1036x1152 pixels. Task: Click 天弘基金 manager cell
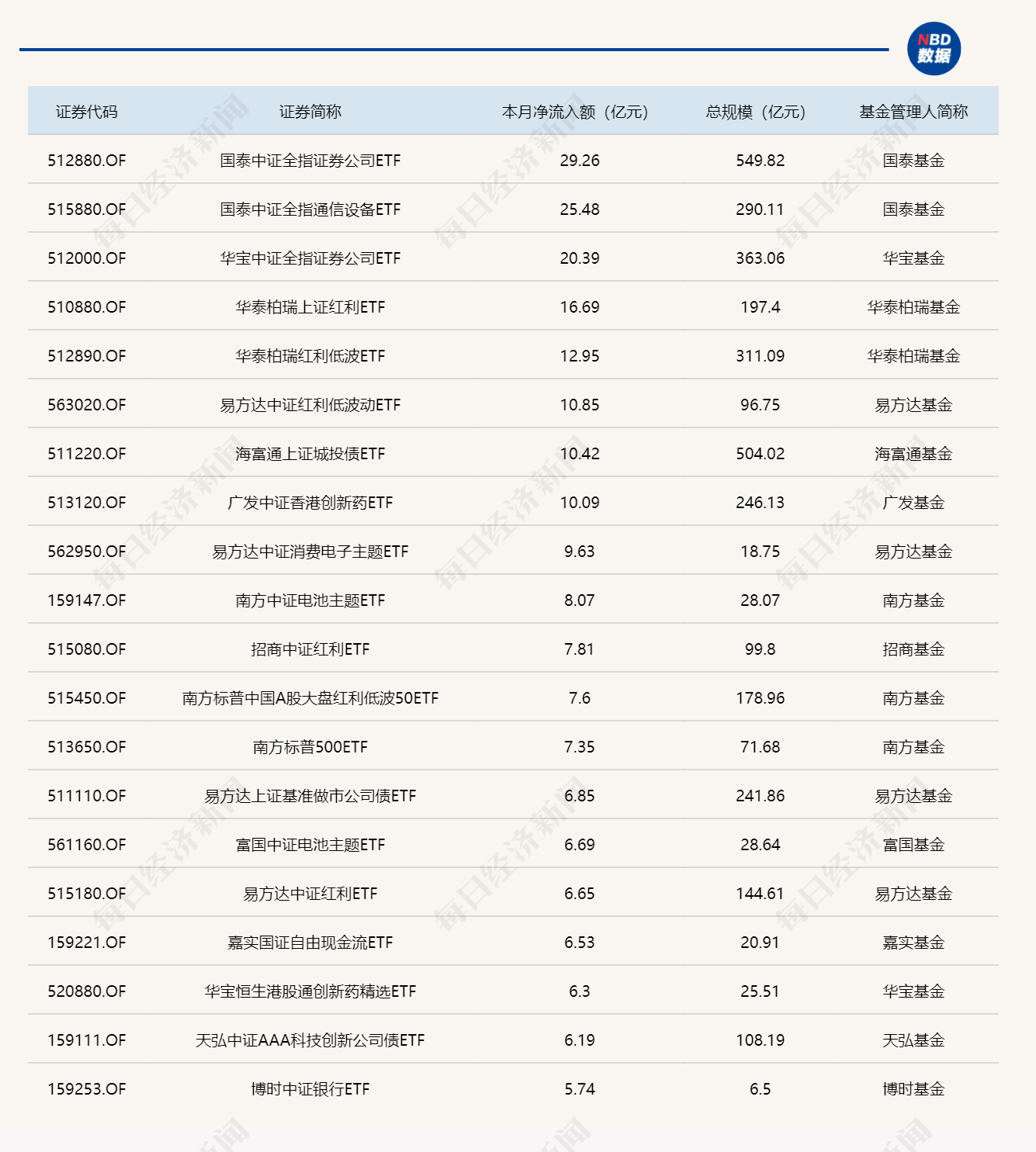pyautogui.click(x=913, y=1040)
